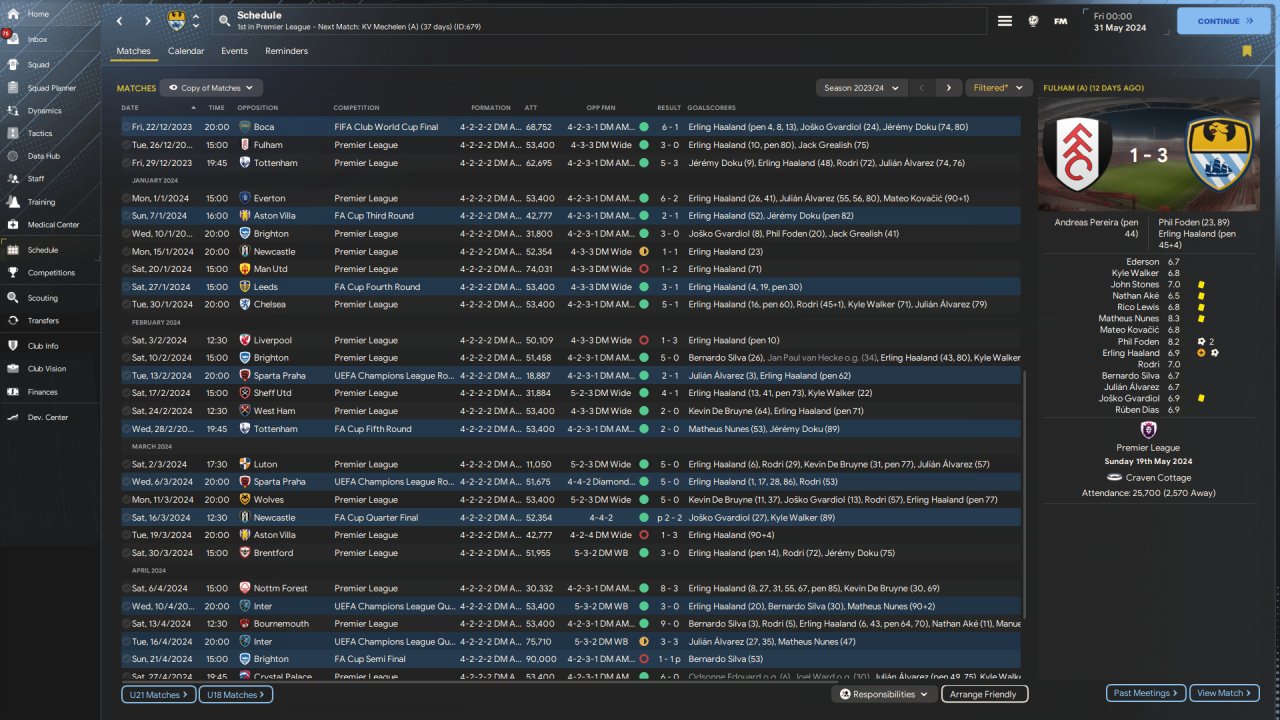Open the Copy of Matches view dropdown
The width and height of the screenshot is (1280, 720).
click(x=211, y=88)
